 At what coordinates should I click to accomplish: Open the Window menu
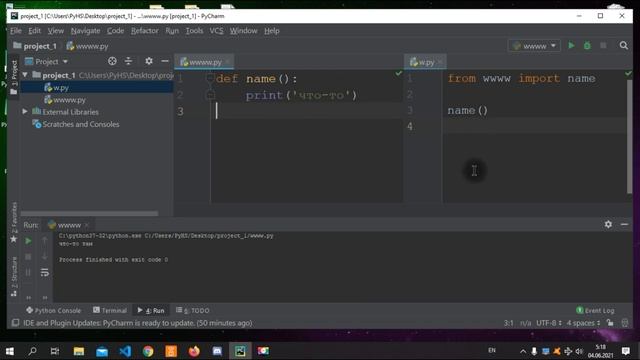pyautogui.click(x=243, y=31)
